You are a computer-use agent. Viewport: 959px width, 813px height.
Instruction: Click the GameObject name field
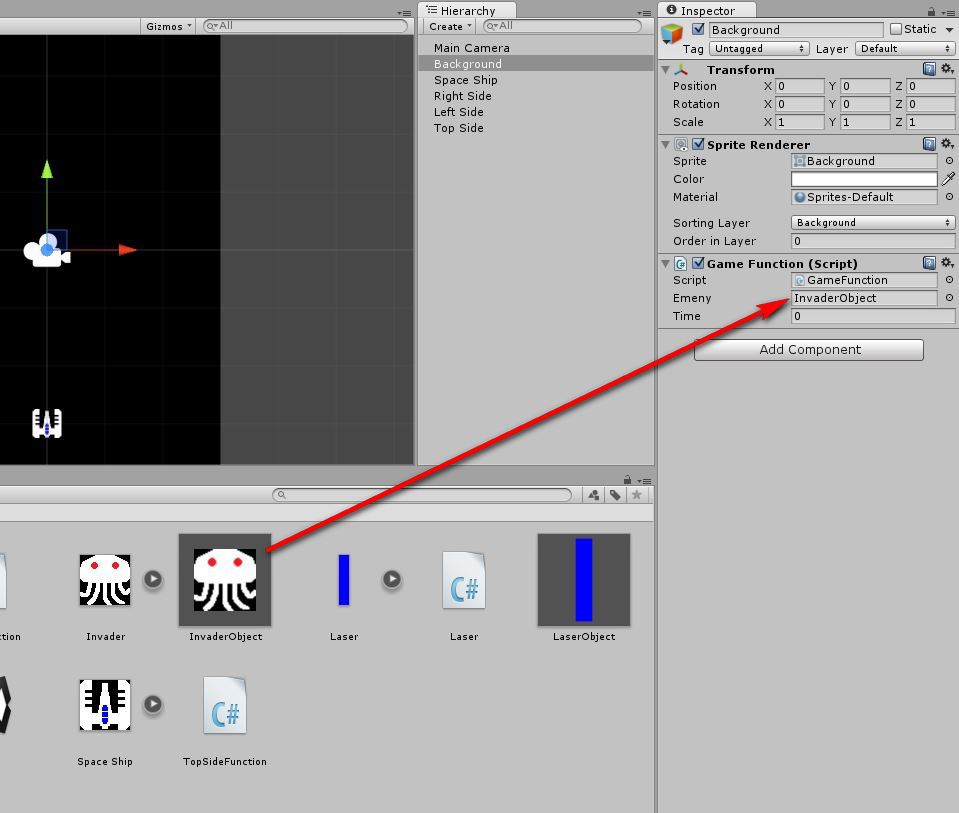click(796, 29)
